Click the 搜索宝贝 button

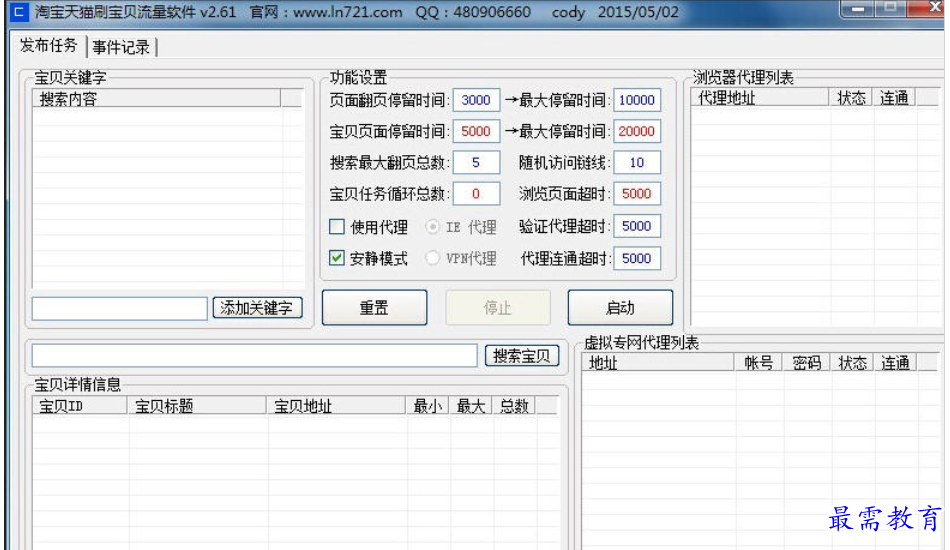pos(522,356)
